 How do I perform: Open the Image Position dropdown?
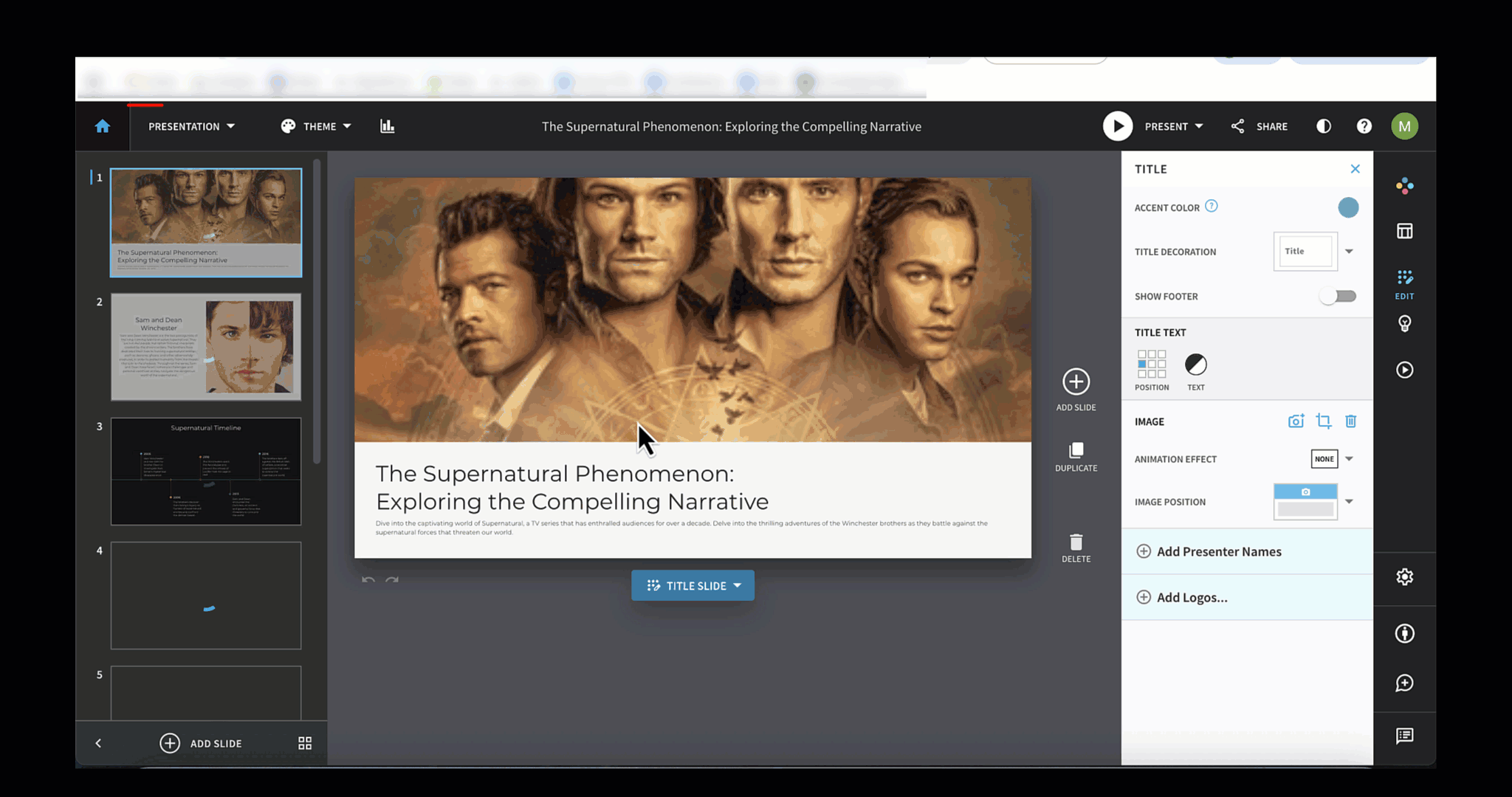coord(1315,502)
